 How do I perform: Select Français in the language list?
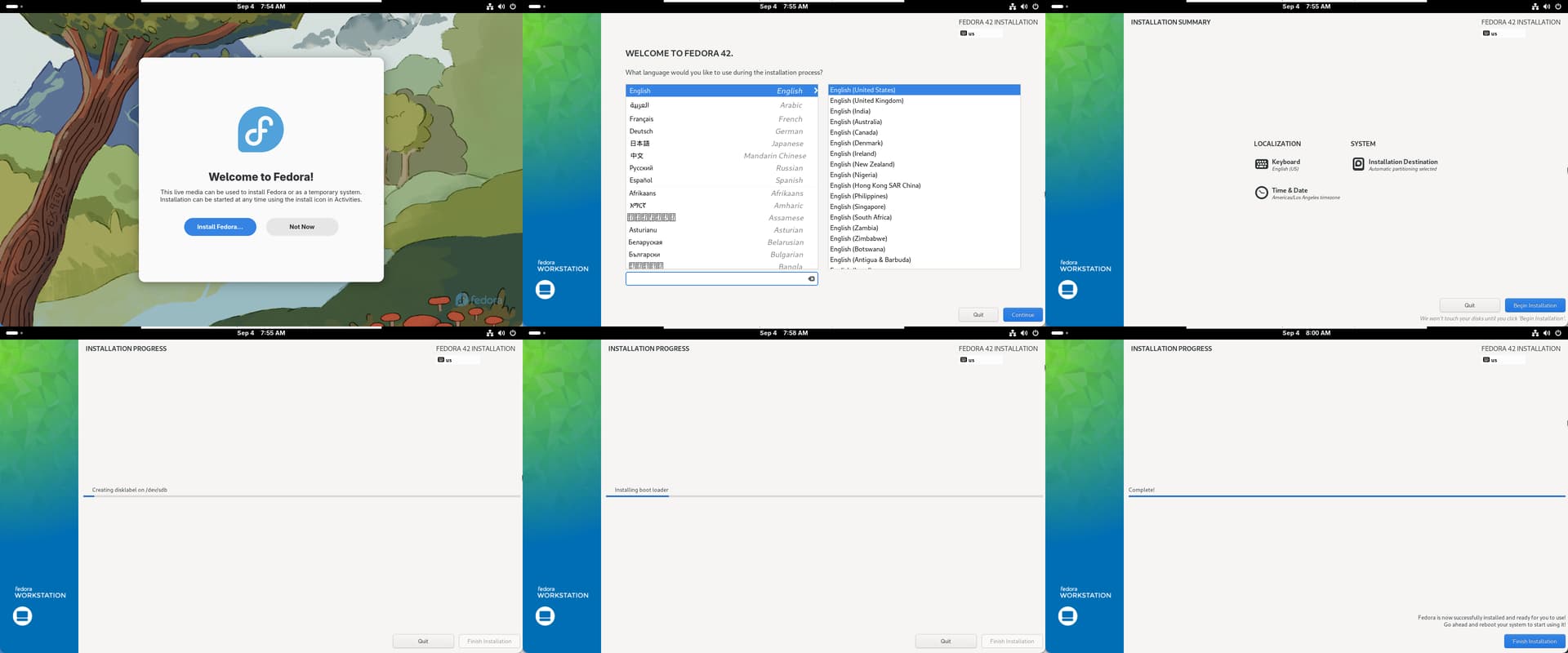641,119
